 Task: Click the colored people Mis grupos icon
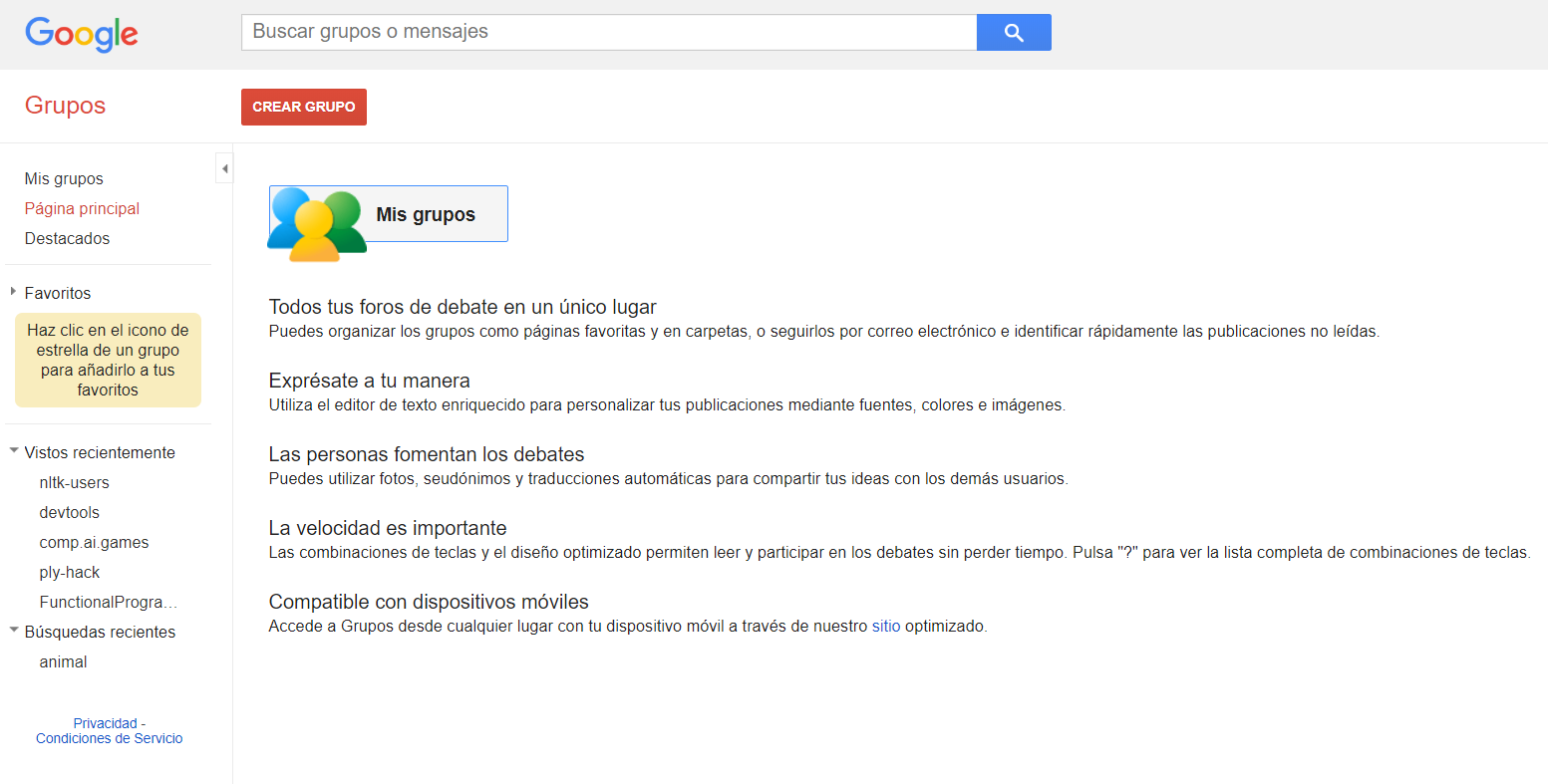(x=317, y=224)
